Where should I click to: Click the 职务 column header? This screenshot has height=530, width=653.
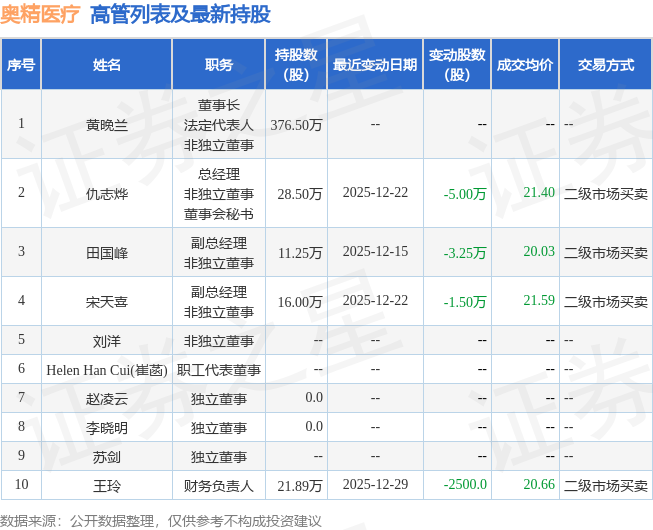tap(219, 65)
